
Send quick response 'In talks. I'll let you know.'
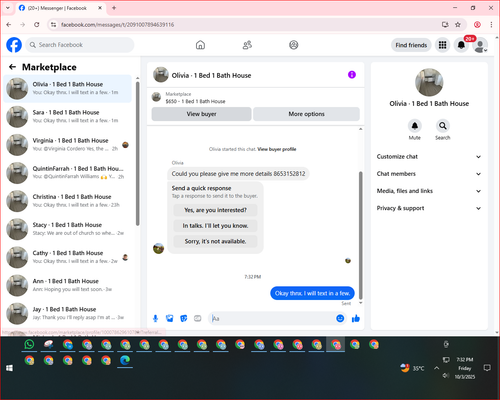(215, 226)
